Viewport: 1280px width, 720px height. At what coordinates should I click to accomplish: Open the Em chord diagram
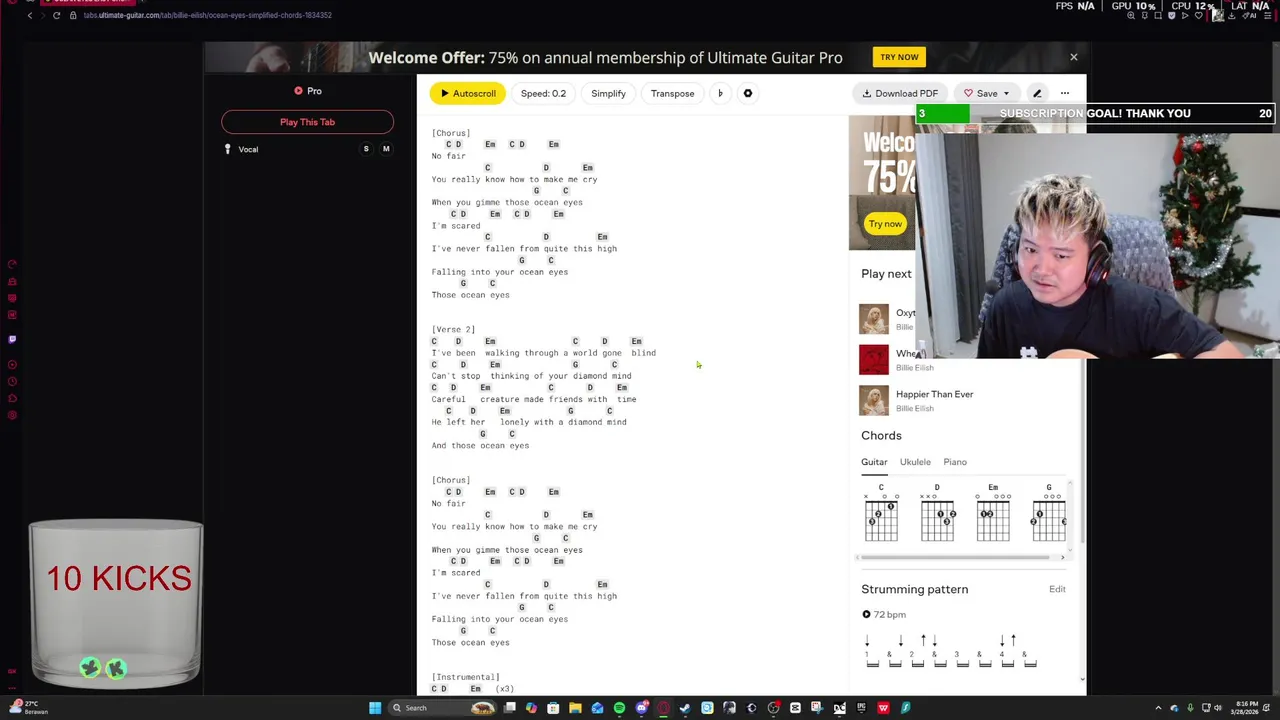coord(993,513)
